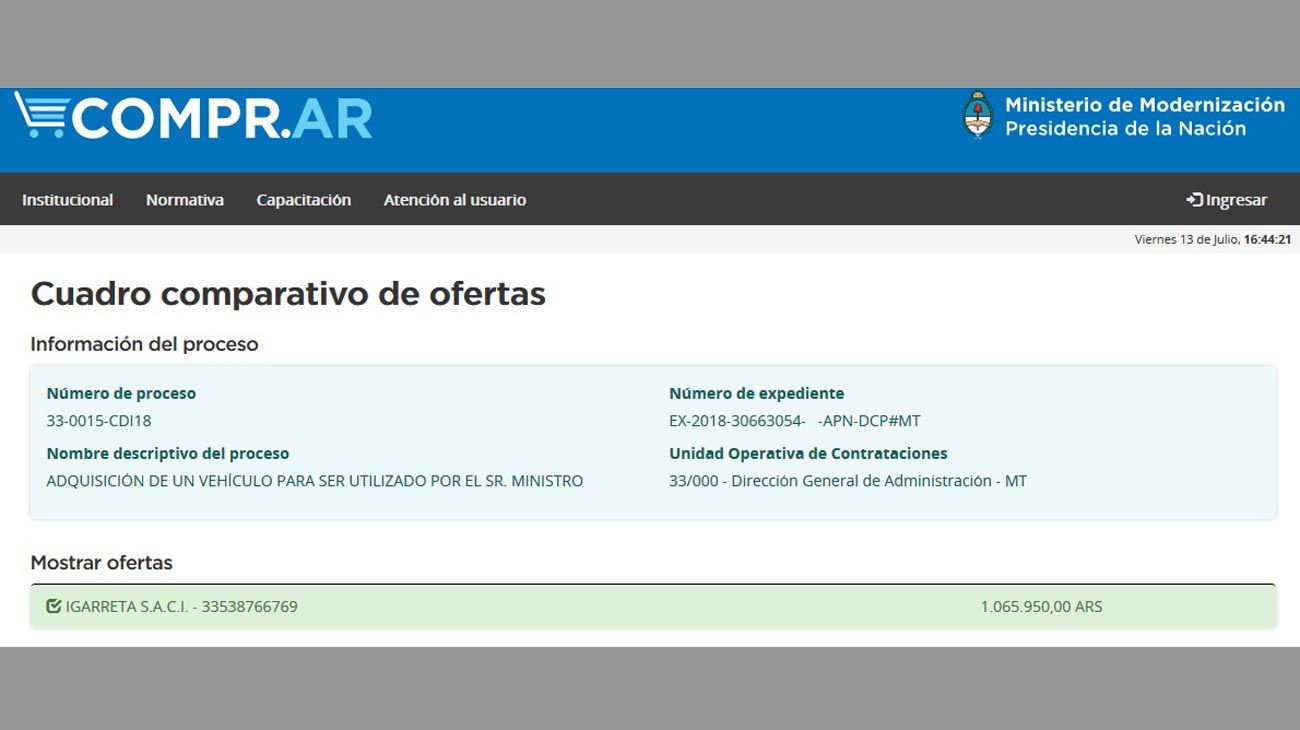Click the Número de proceso label

[121, 394]
